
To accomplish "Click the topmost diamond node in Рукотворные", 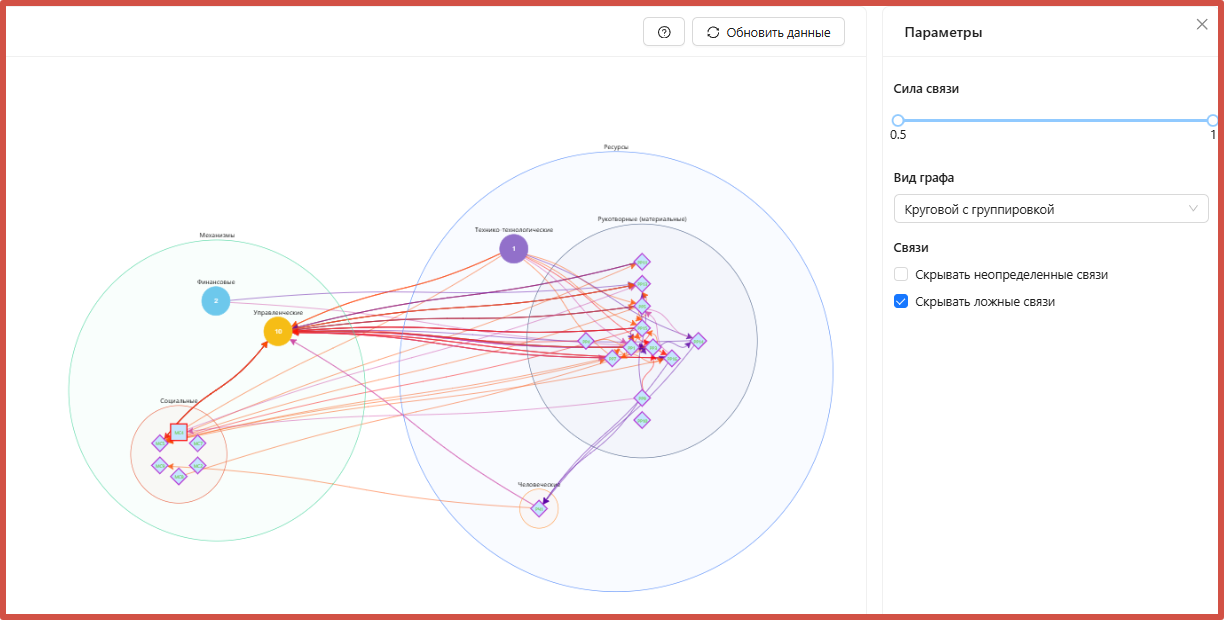I will 642,262.
